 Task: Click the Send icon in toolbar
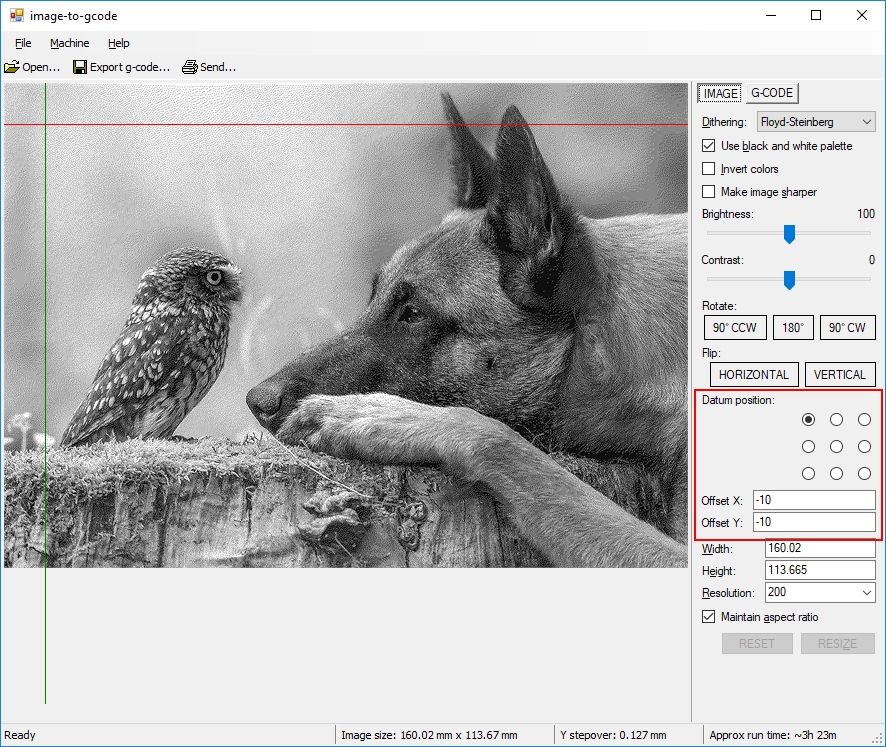click(190, 67)
